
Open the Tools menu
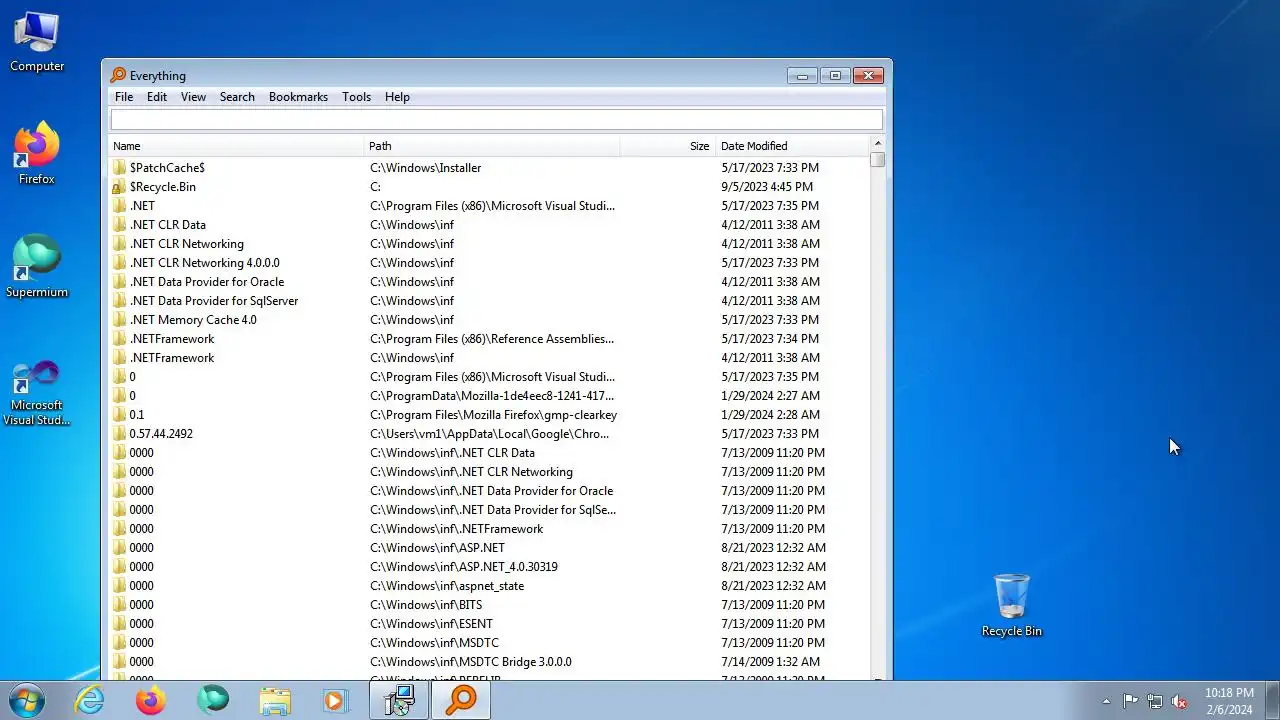point(356,97)
